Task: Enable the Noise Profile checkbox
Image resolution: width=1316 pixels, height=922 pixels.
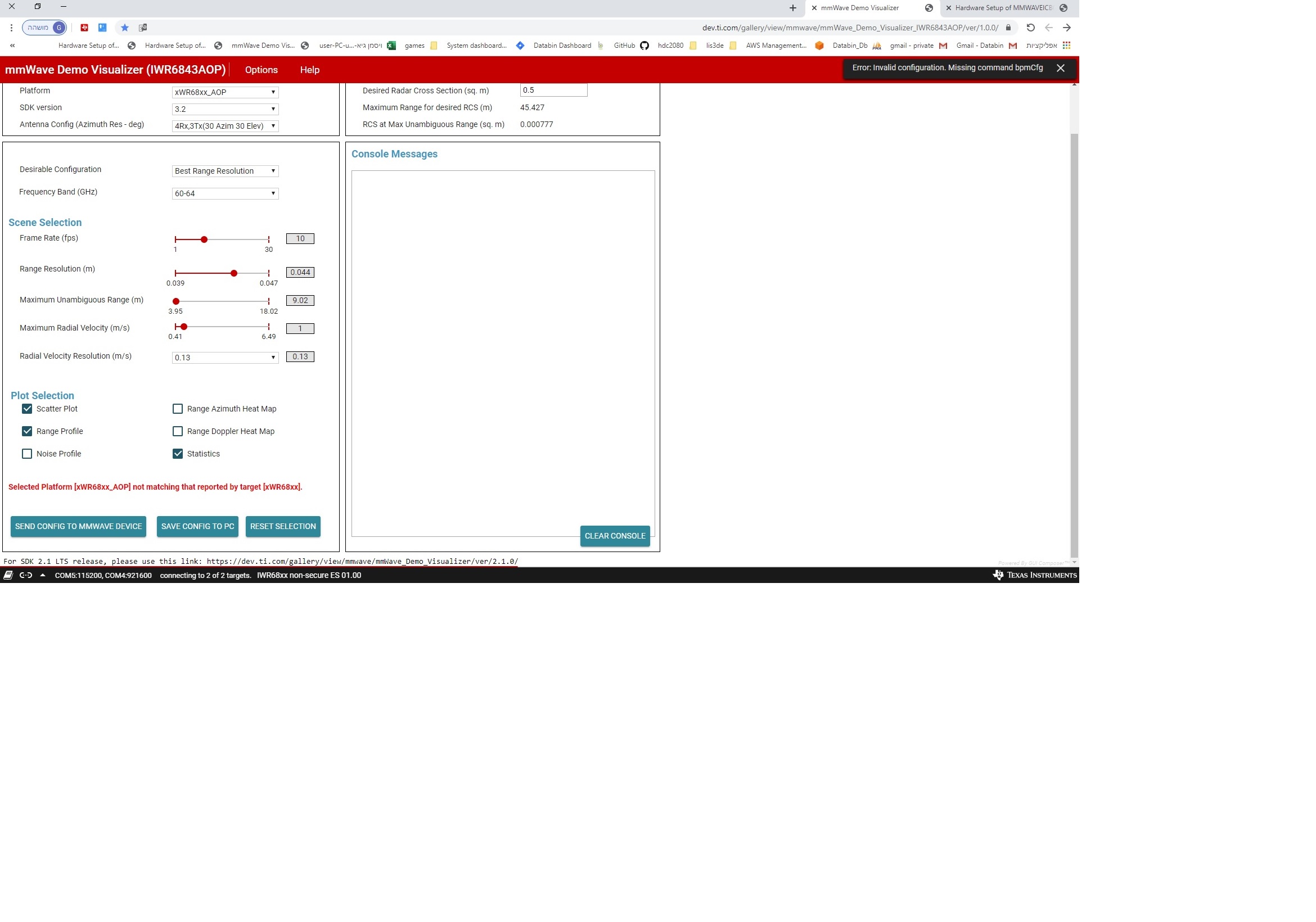Action: 27,453
